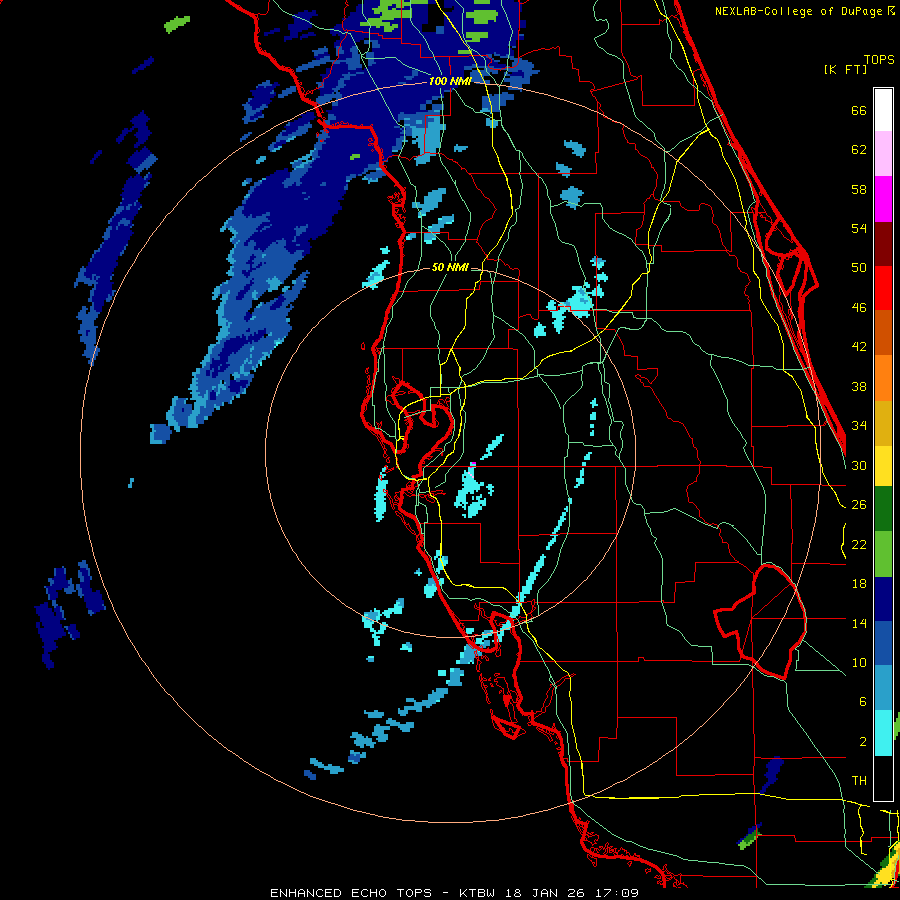Click the '50 NMI' range ring label
900x900 pixels.
[x=450, y=267]
